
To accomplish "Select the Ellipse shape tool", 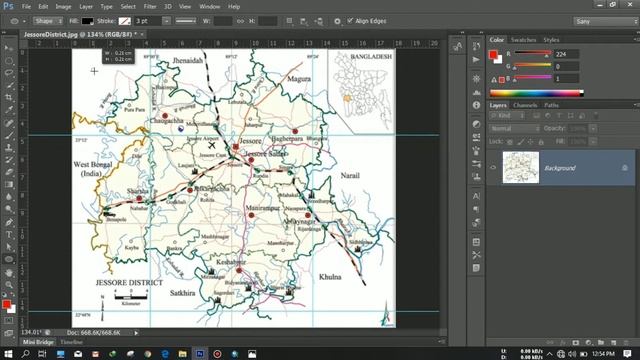I will point(9,259).
